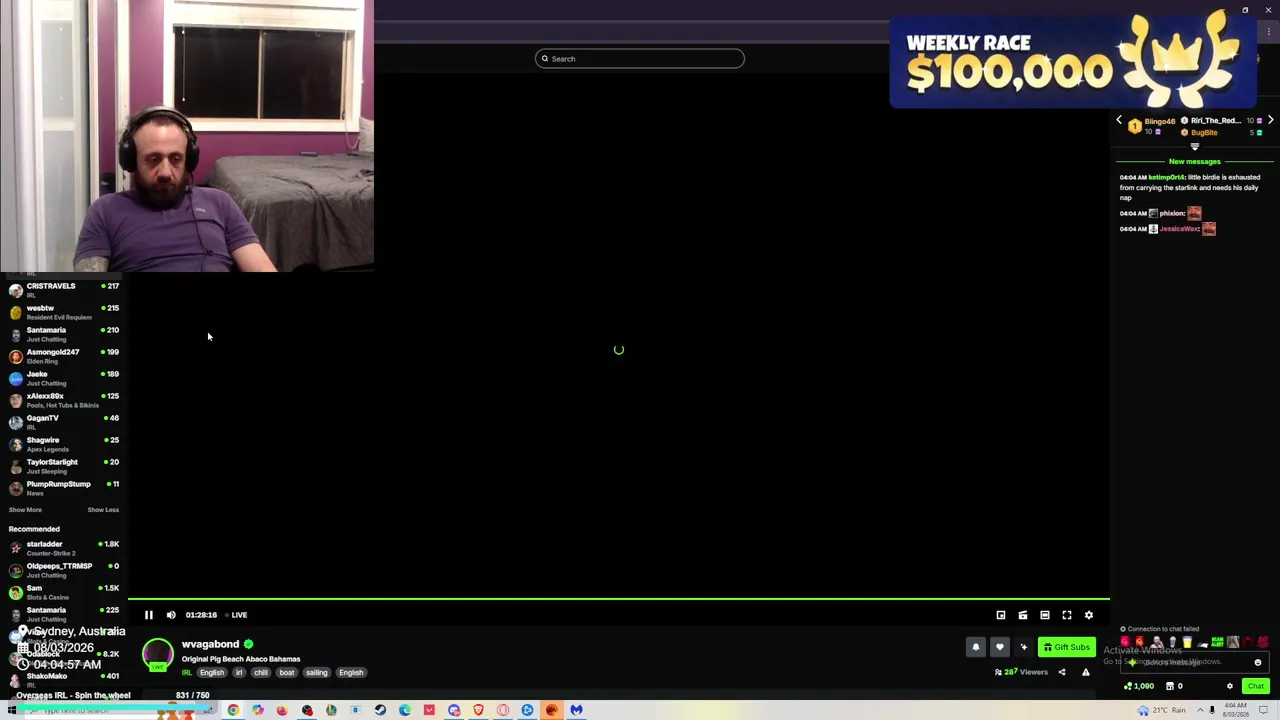Jump to New messages divider in chat

click(1194, 161)
